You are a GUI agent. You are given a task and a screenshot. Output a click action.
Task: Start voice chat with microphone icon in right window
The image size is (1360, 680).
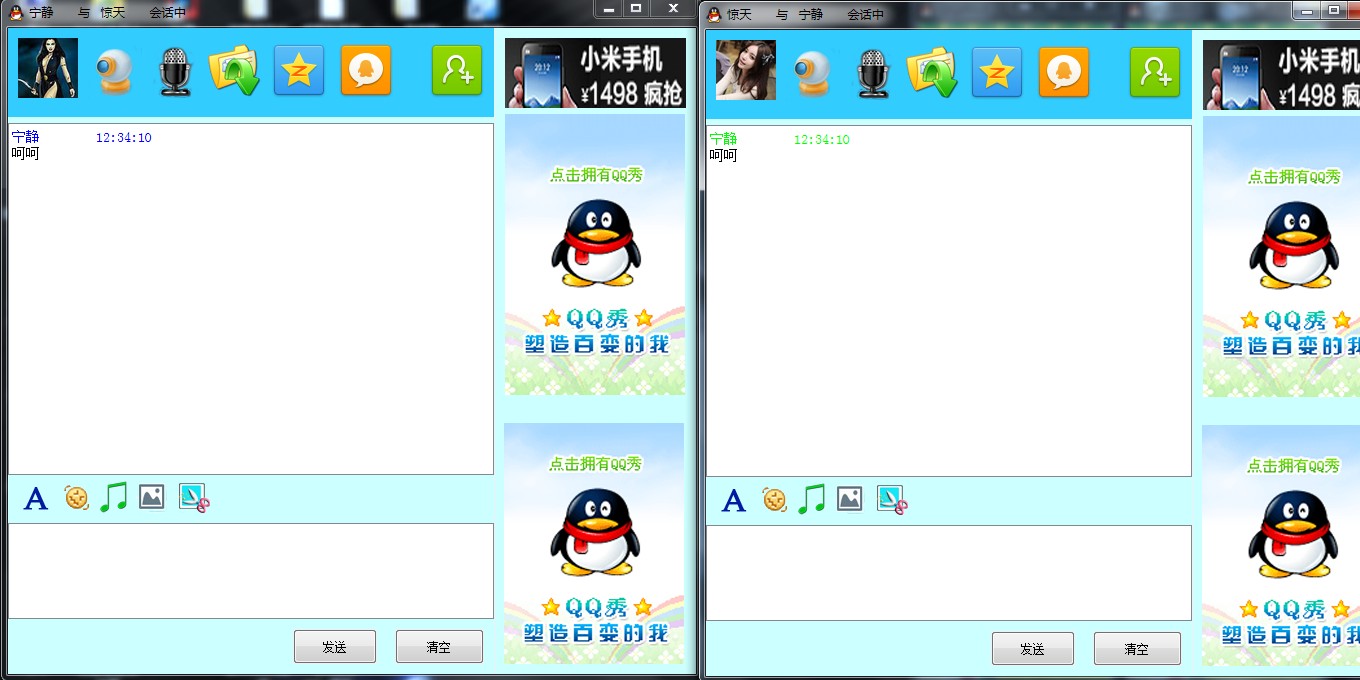coord(872,73)
